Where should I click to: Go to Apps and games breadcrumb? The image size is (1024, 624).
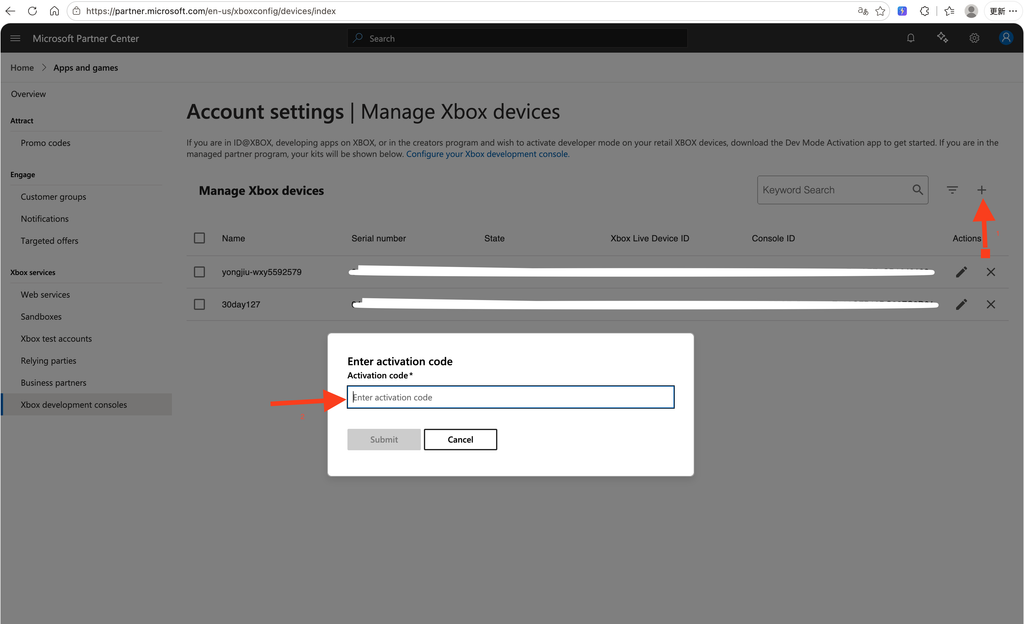(86, 68)
